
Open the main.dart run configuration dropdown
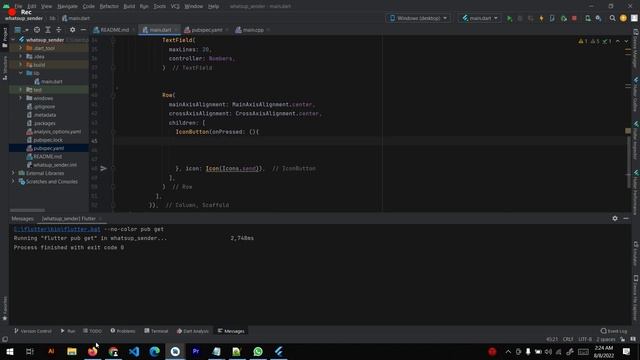(x=480, y=18)
